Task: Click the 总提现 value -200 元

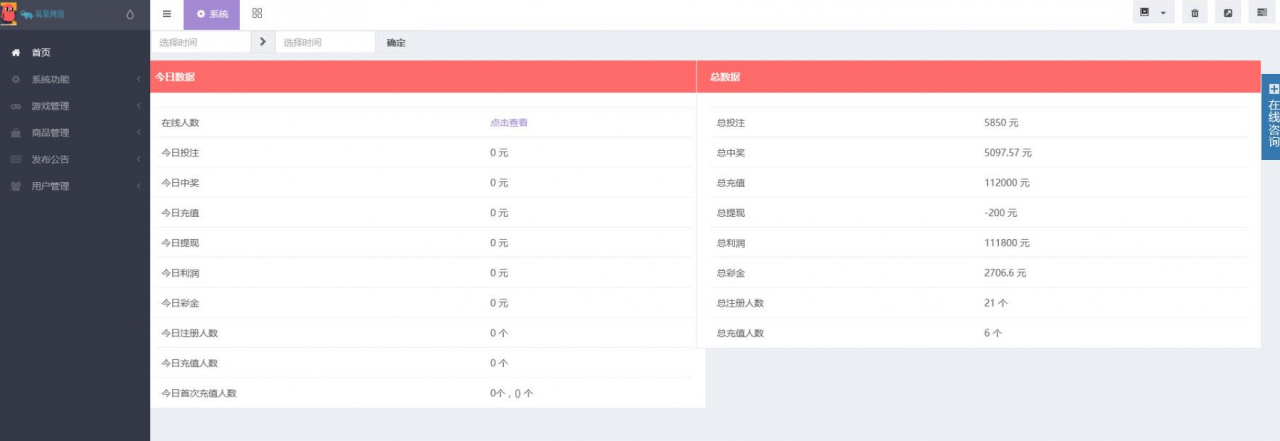Action: coord(1001,213)
